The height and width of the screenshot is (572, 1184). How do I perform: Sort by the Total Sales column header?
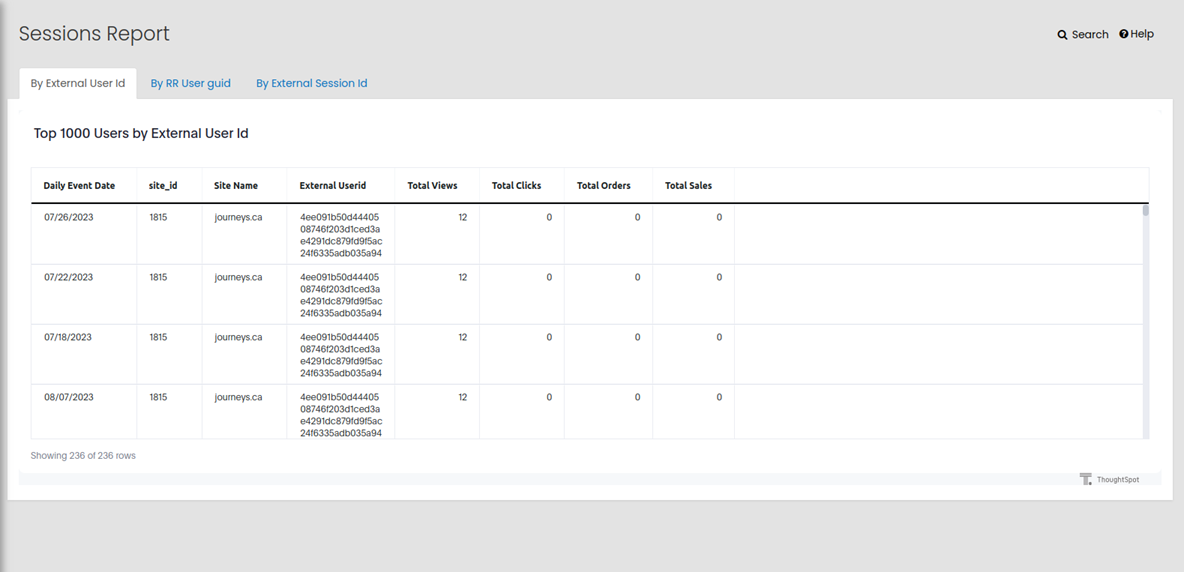click(x=688, y=186)
